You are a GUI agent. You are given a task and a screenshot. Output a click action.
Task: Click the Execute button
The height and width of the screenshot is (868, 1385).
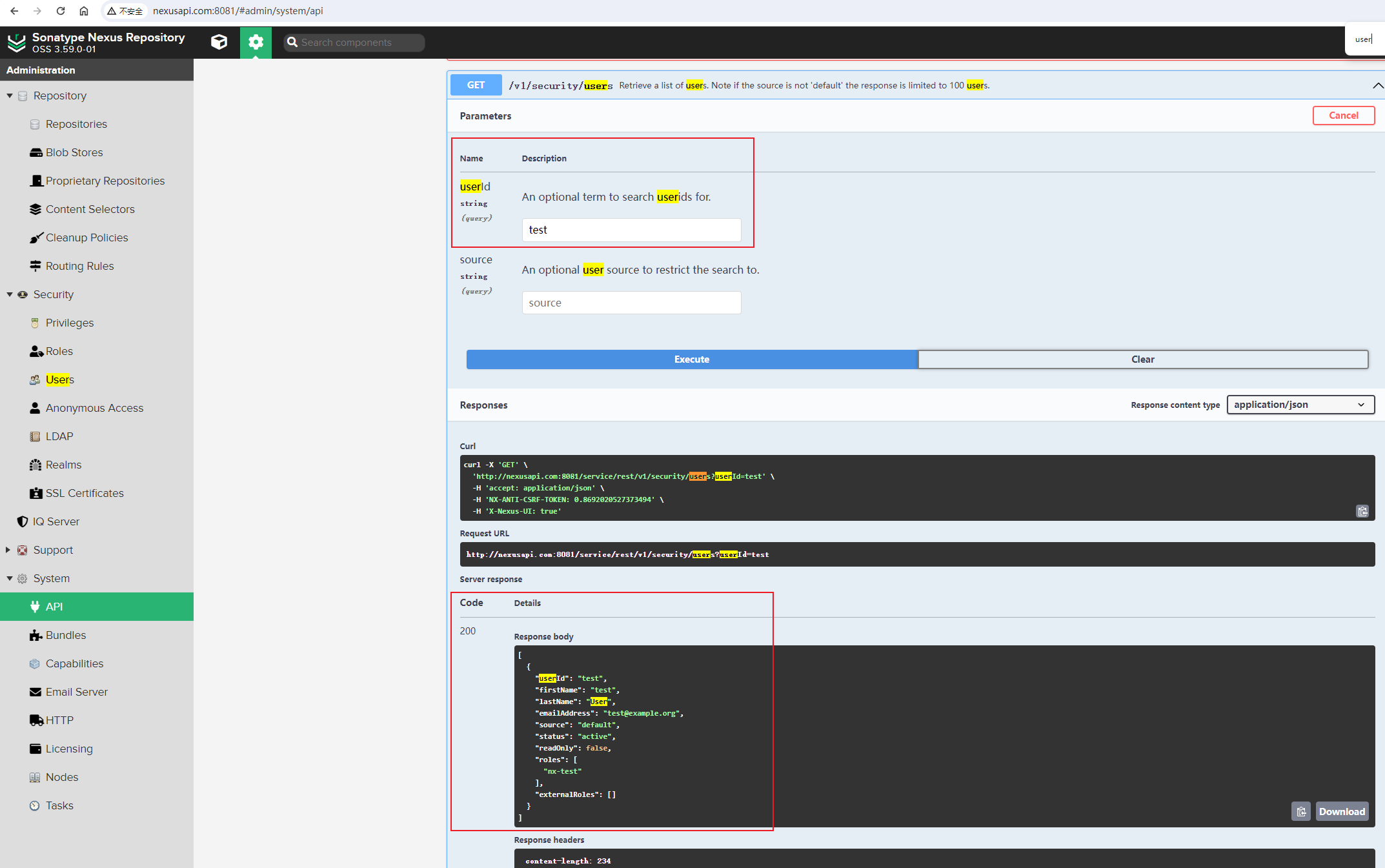click(692, 359)
